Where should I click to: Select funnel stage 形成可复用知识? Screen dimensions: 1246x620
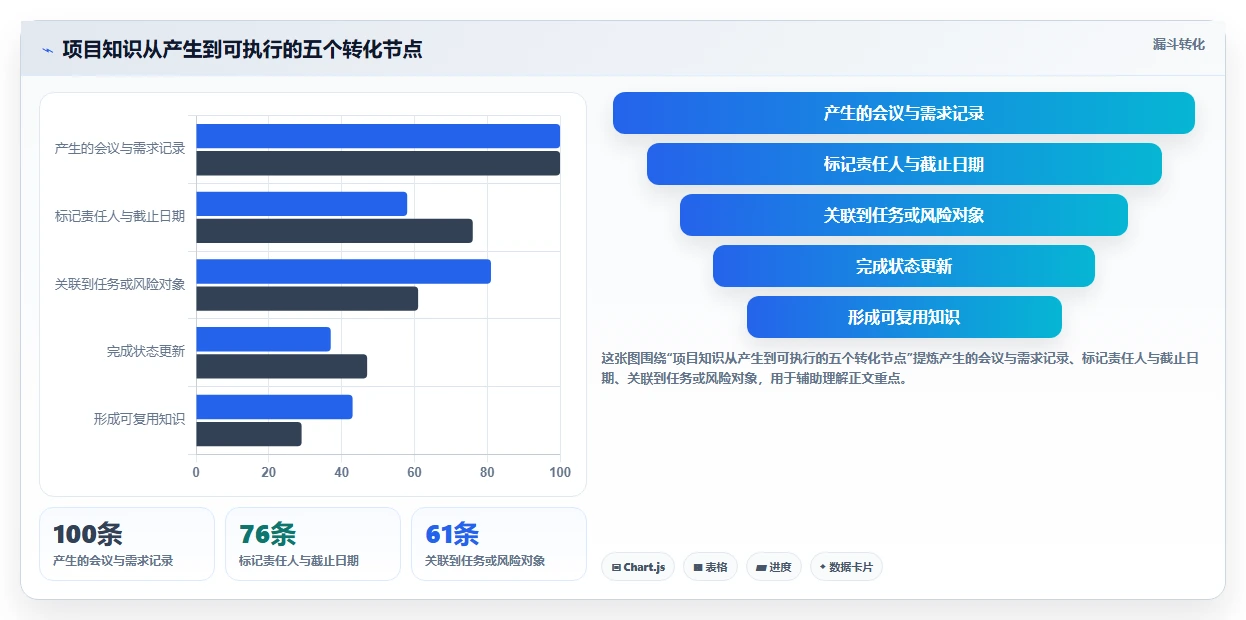pos(904,317)
